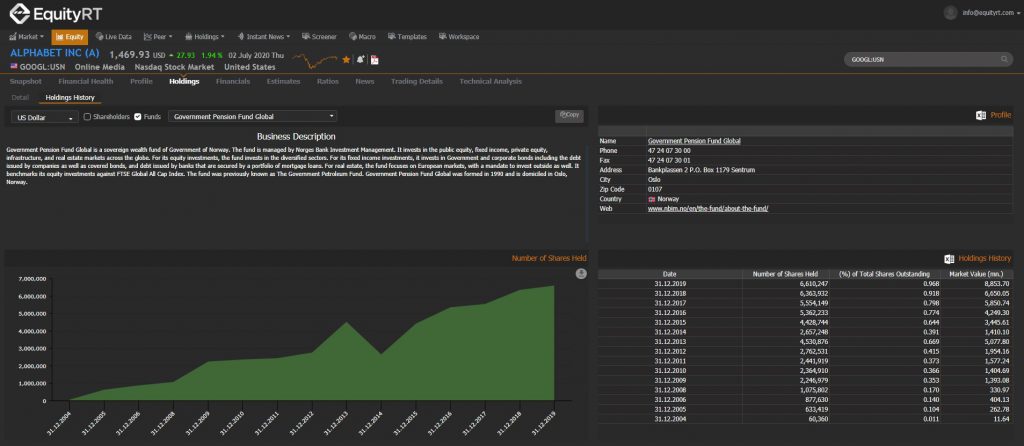The image size is (1024, 446).
Task: Open the US Dollar currency dropdown
Action: click(44, 118)
